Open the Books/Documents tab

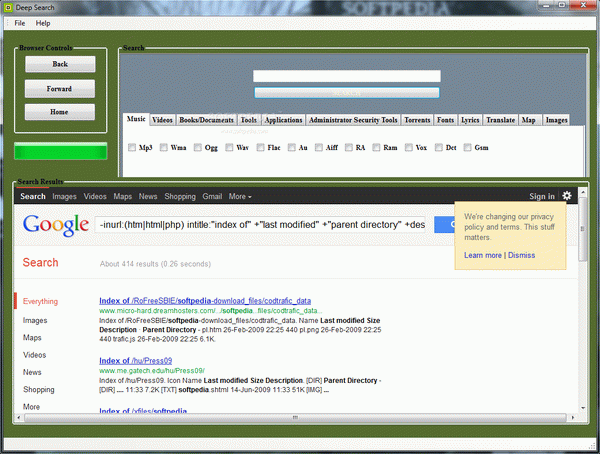[206, 120]
